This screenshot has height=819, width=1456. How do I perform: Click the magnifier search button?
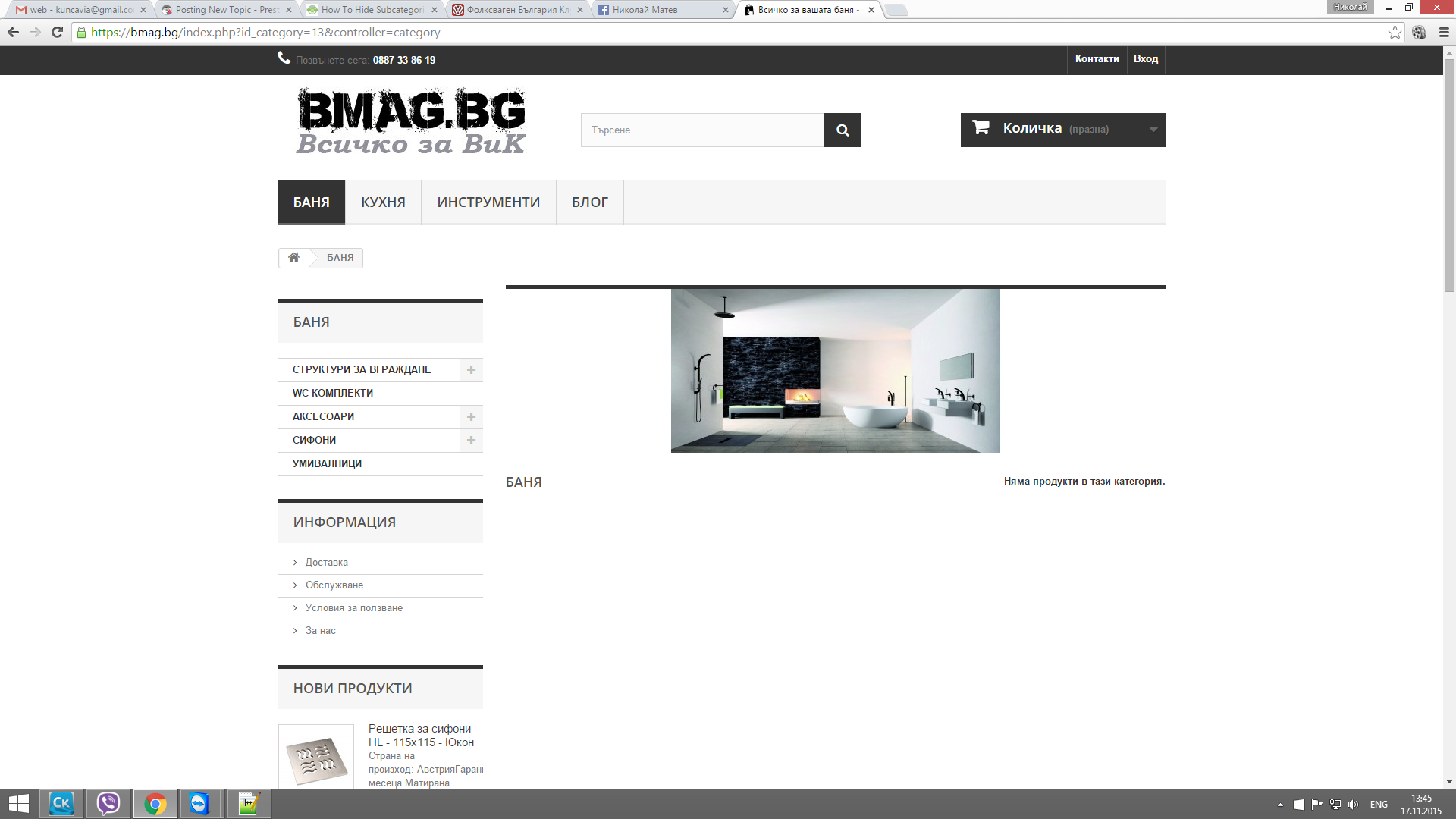click(842, 130)
